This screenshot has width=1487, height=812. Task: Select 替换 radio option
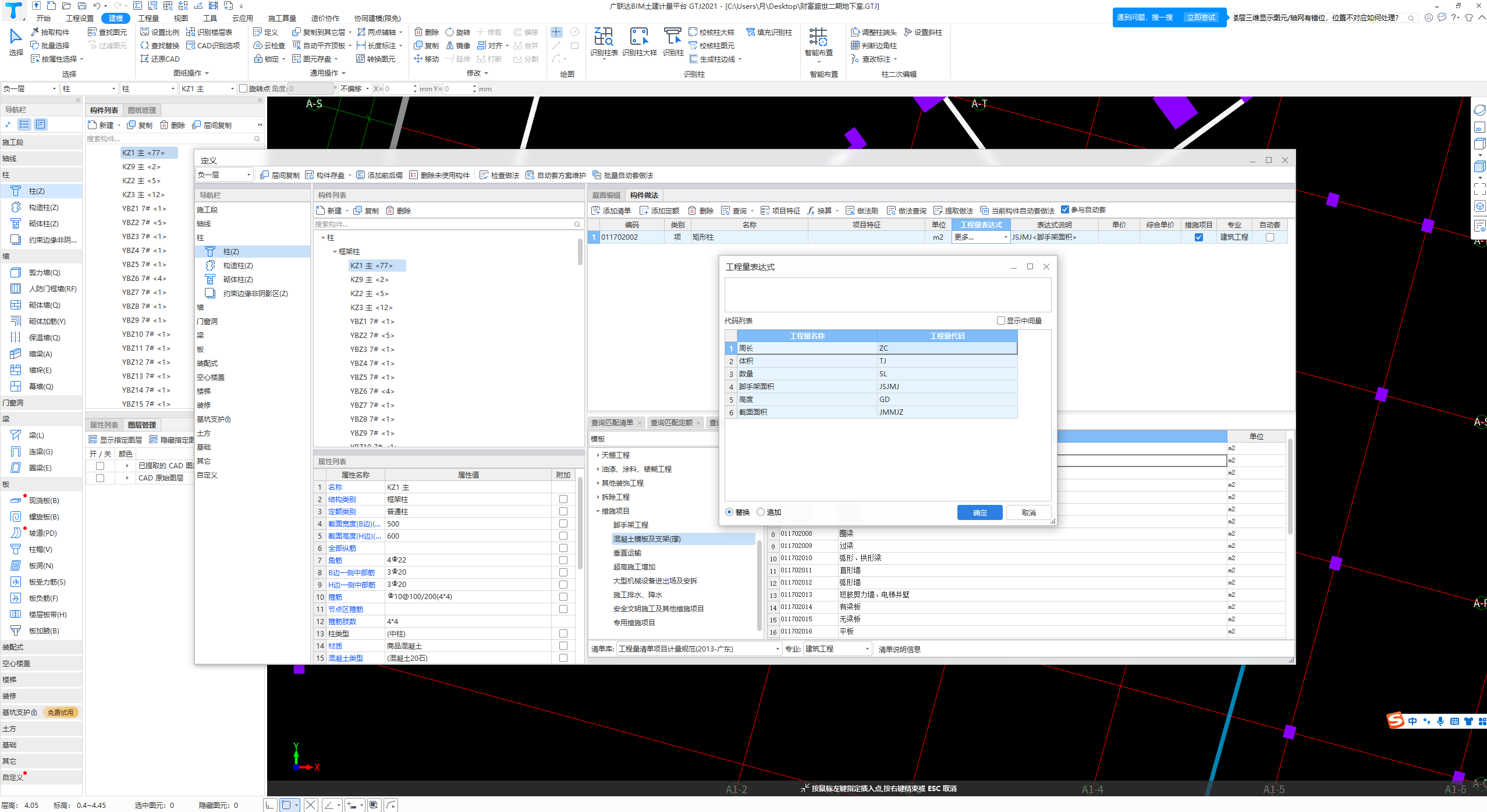[x=729, y=512]
